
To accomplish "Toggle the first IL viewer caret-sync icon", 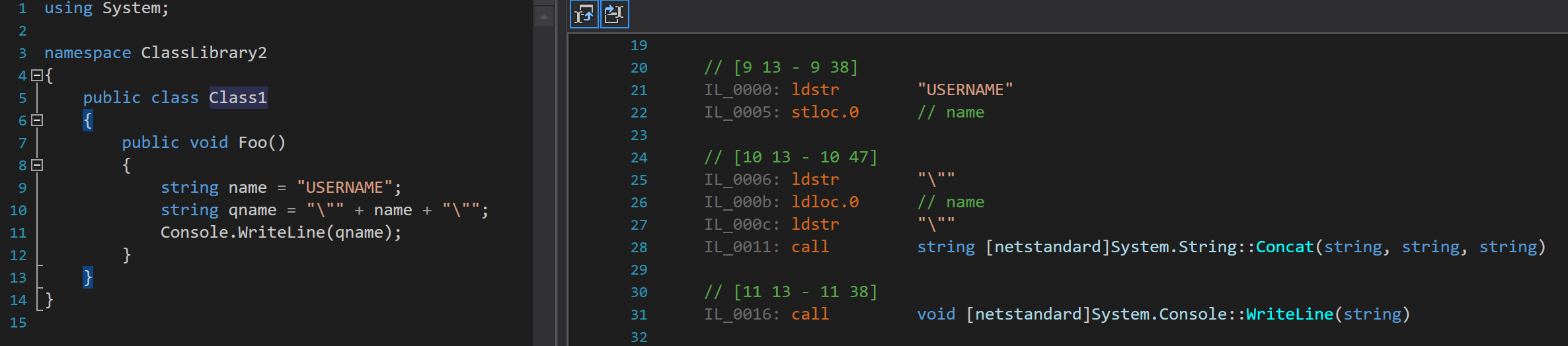I will pyautogui.click(x=584, y=14).
